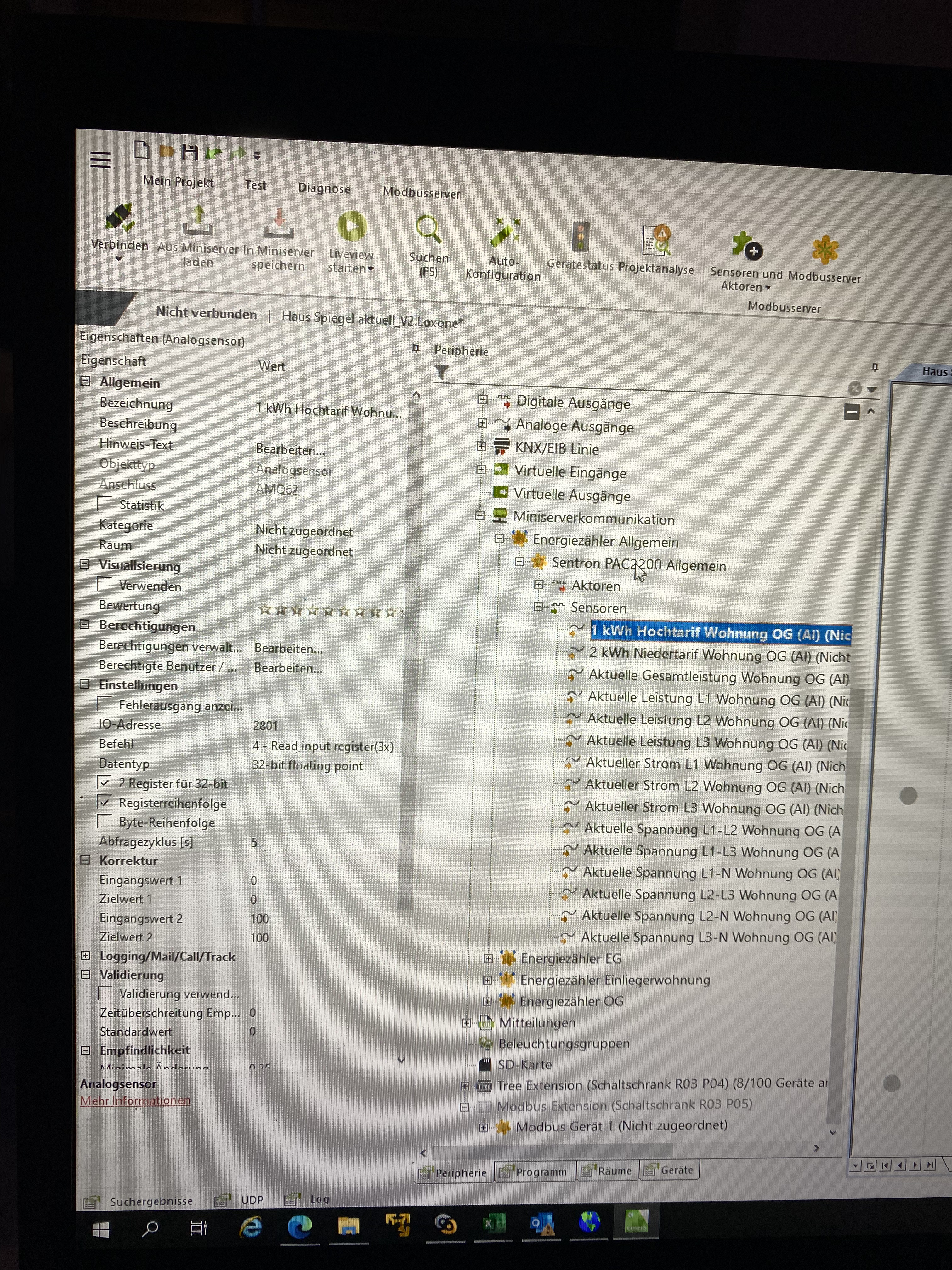Expand the Logging/Mail/Call/Track section
This screenshot has width=952, height=1270.
tap(86, 955)
